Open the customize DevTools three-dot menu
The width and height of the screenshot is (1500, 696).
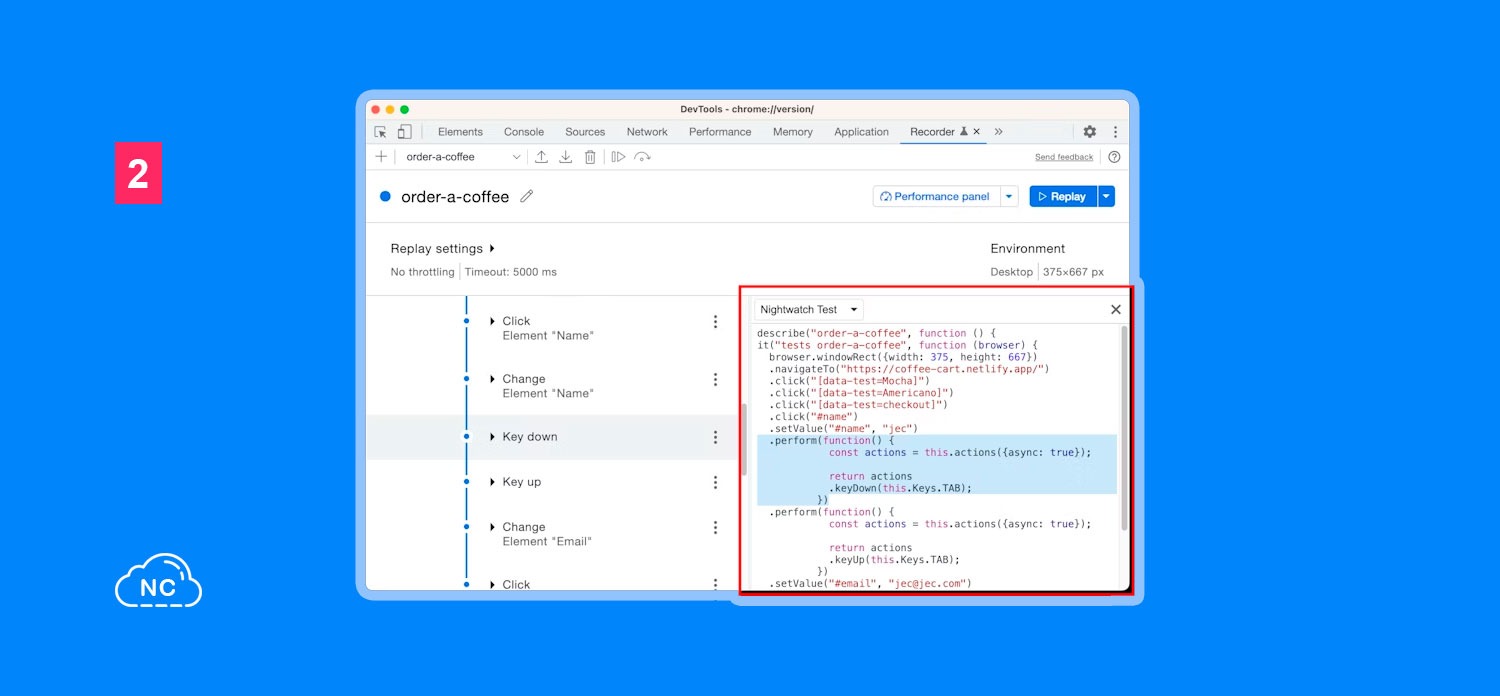pos(1115,132)
